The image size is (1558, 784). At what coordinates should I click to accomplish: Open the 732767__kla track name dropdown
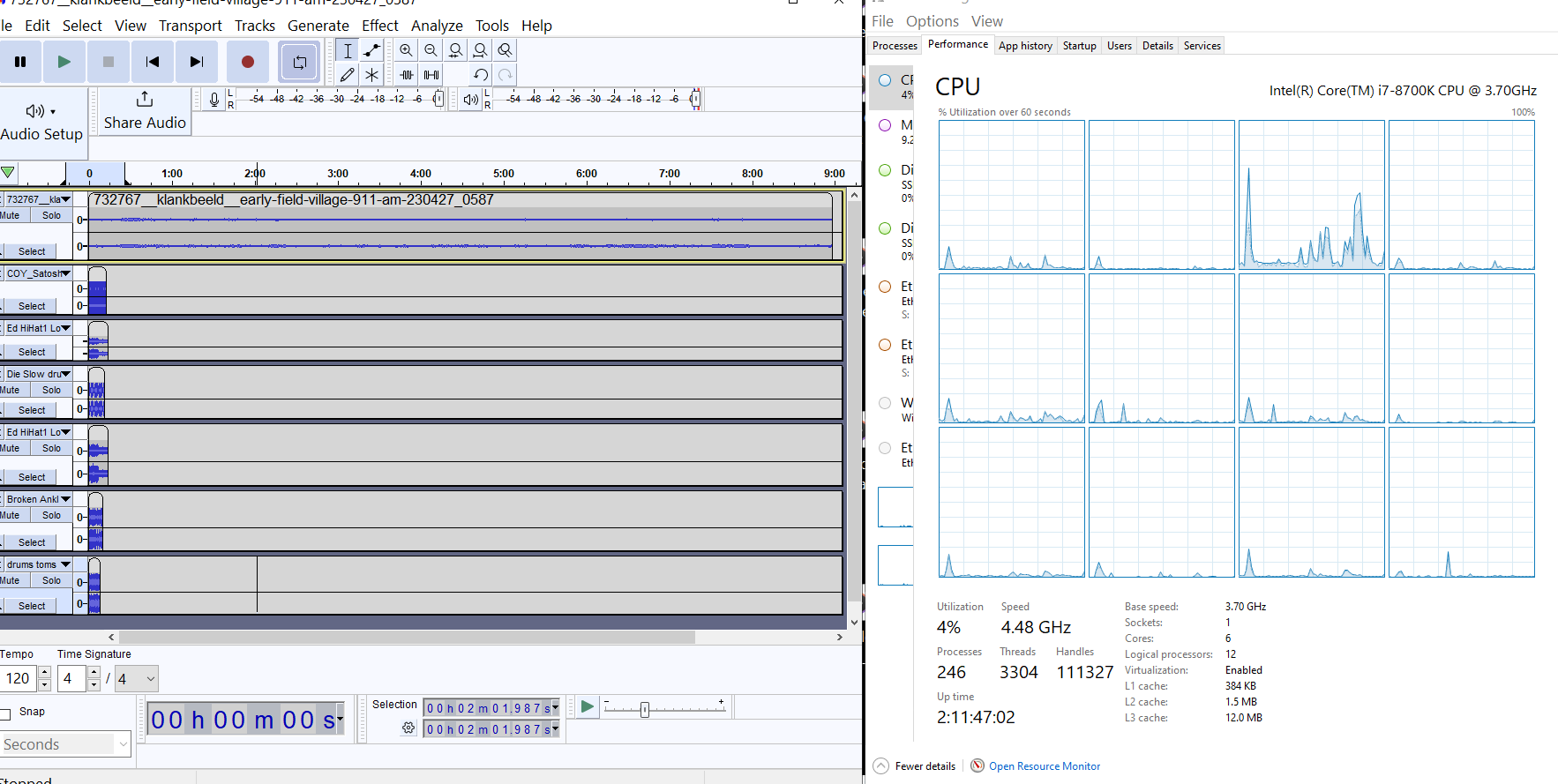pos(38,199)
